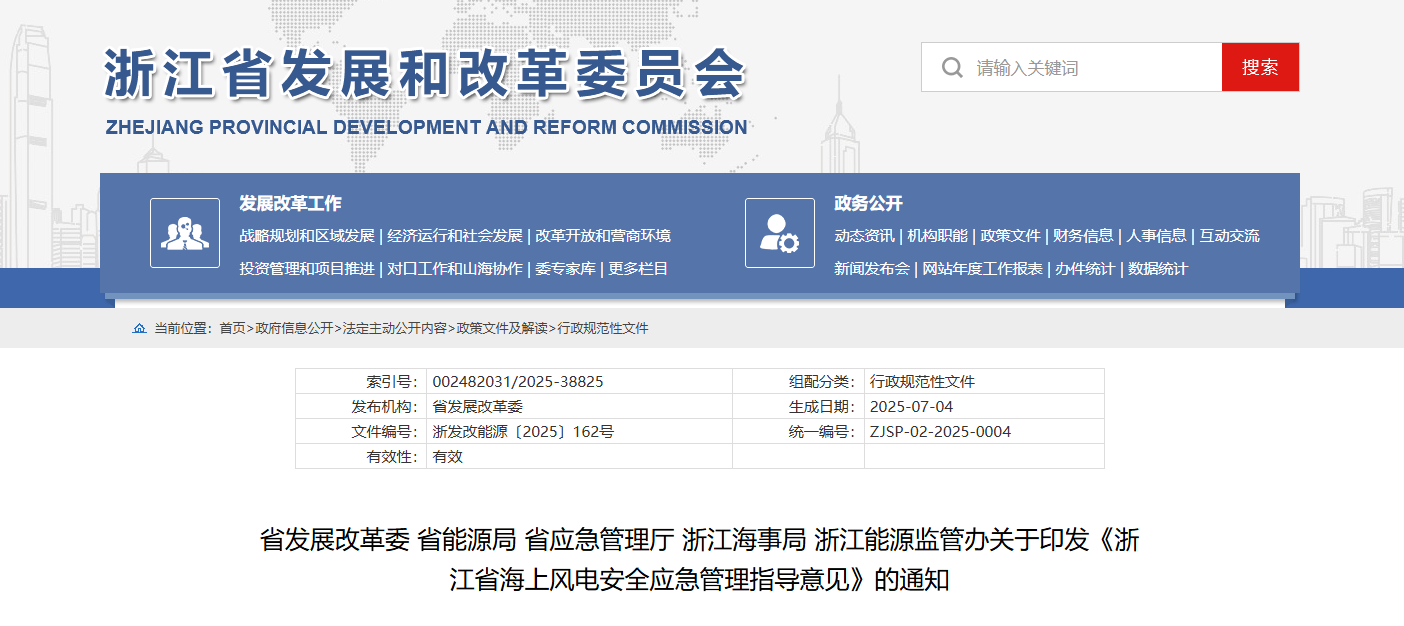Click the magnifying glass search icon
This screenshot has width=1404, height=626.
pyautogui.click(x=951, y=68)
